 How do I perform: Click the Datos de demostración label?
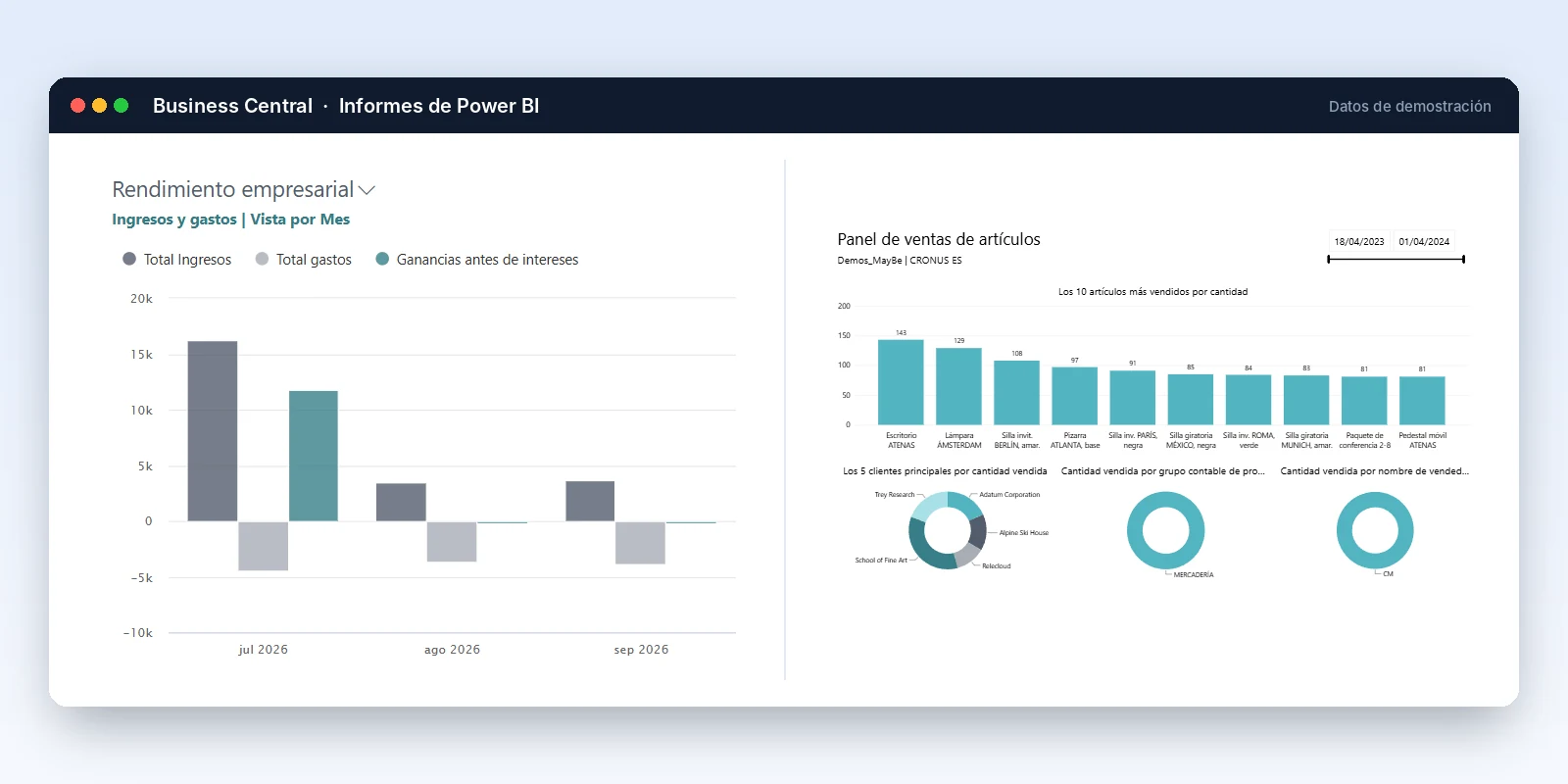(x=1409, y=106)
